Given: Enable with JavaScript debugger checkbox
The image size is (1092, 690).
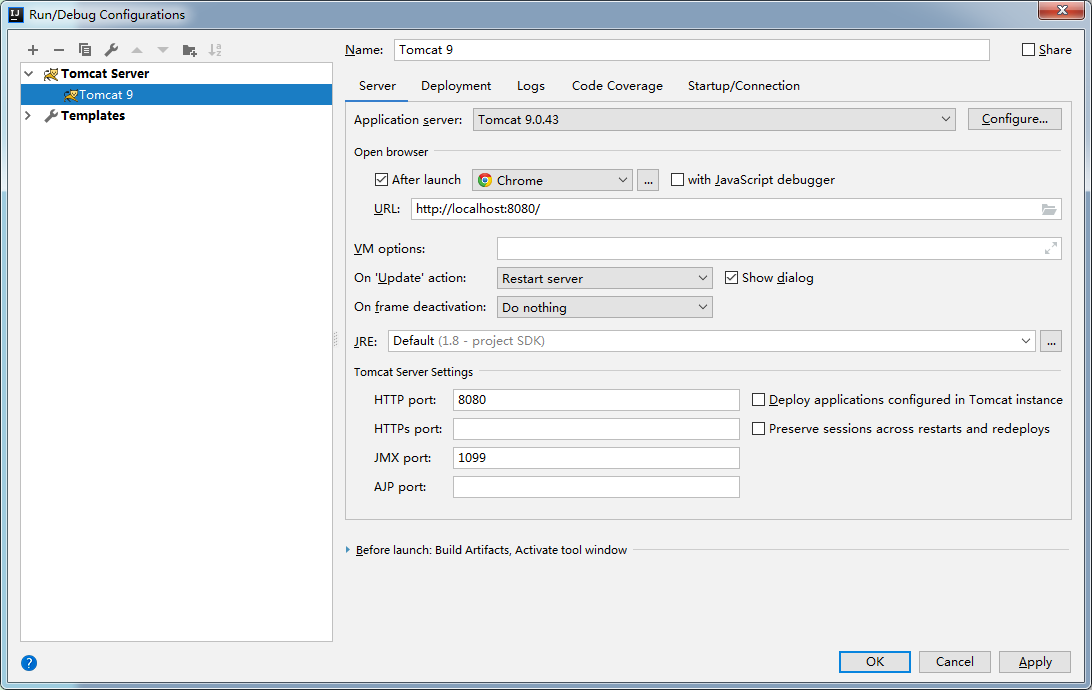Looking at the screenshot, I should (x=678, y=180).
